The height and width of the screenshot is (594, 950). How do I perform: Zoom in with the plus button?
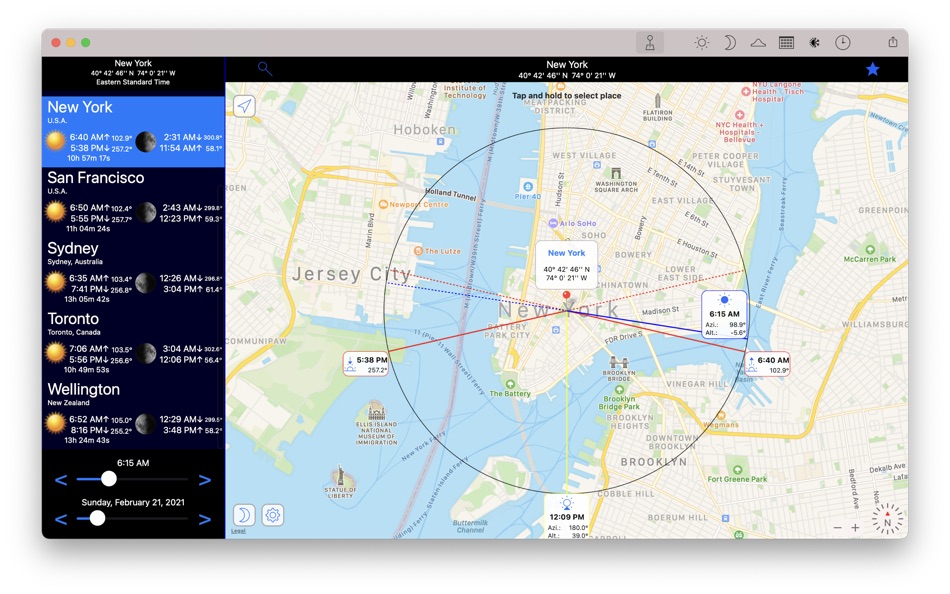pos(855,528)
